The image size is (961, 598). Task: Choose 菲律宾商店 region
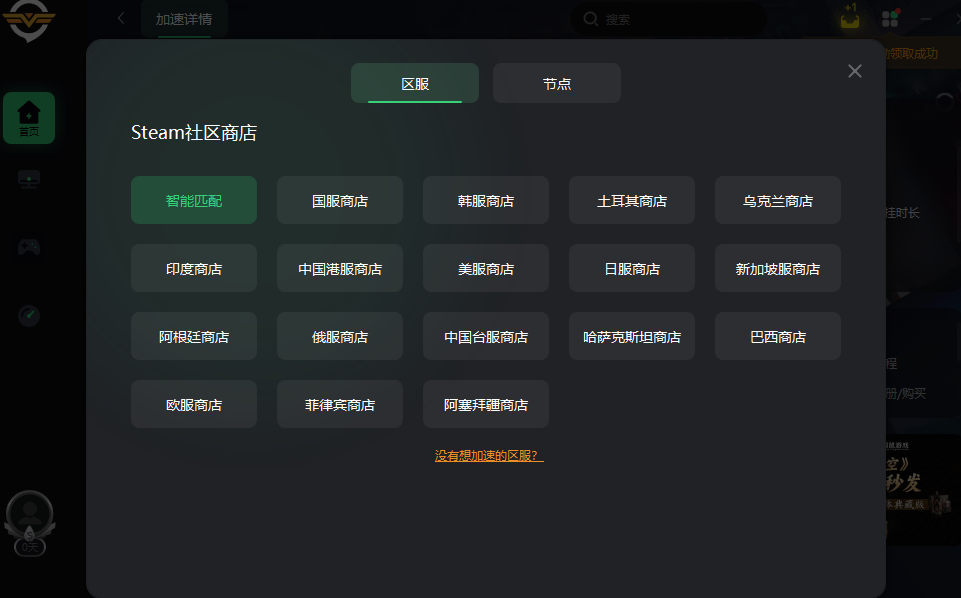point(340,404)
